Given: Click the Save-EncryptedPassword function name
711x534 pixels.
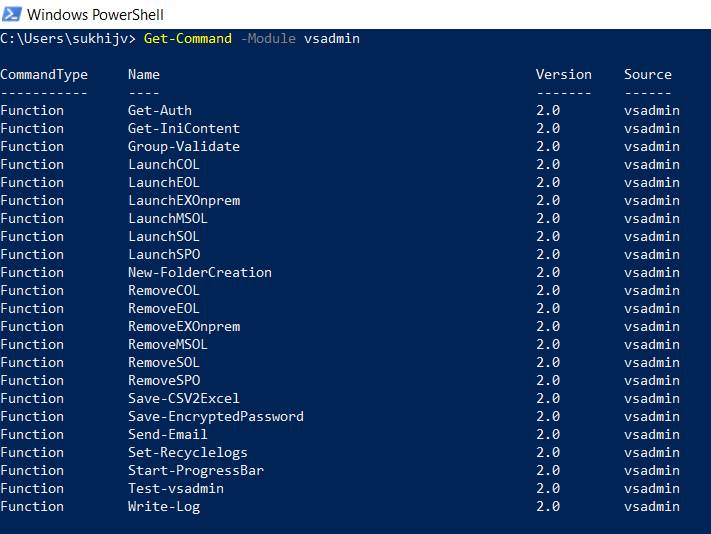Looking at the screenshot, I should tap(216, 416).
